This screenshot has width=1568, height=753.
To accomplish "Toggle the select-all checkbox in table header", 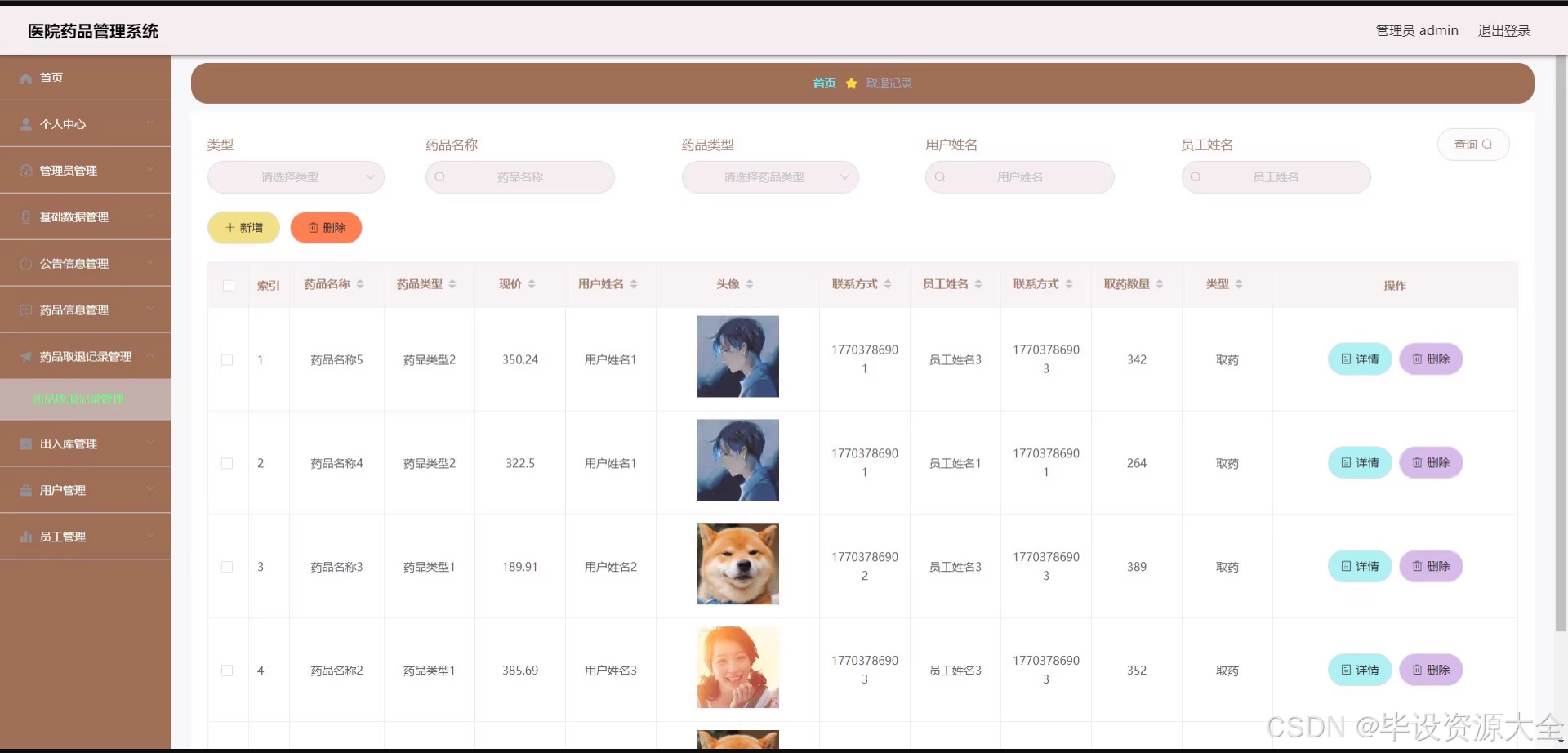I will point(229,286).
